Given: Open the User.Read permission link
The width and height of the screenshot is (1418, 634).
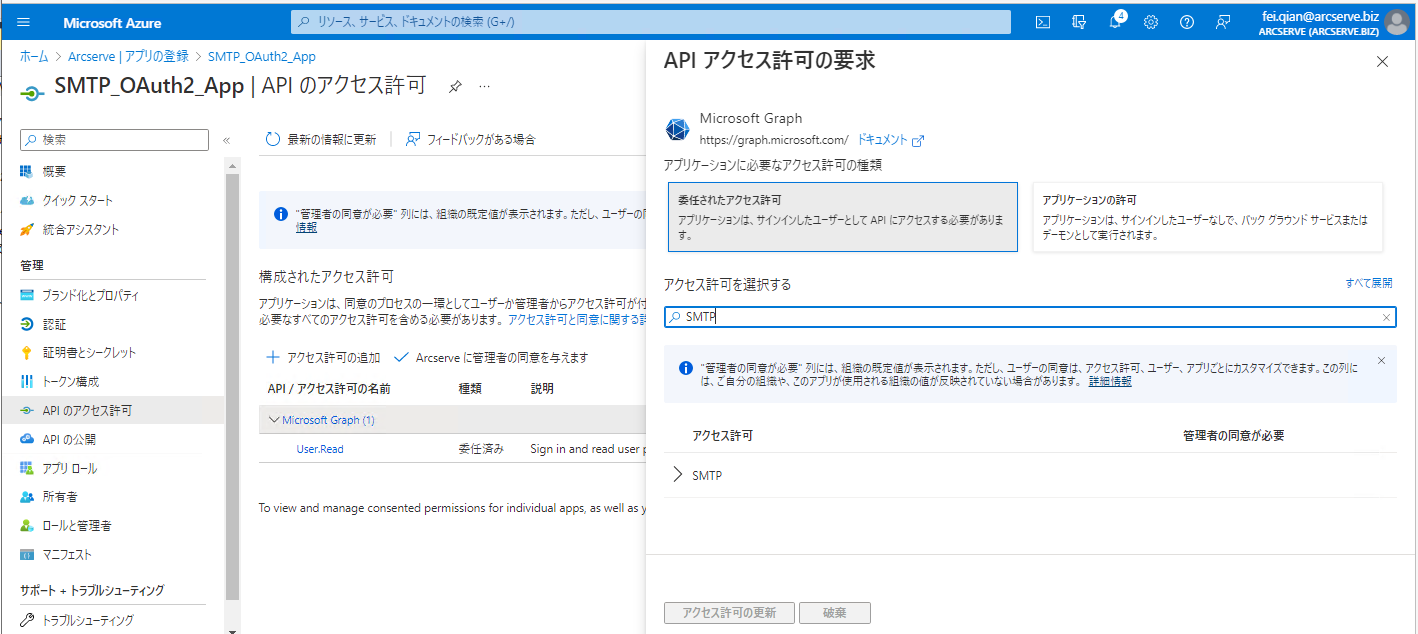Looking at the screenshot, I should [x=320, y=450].
